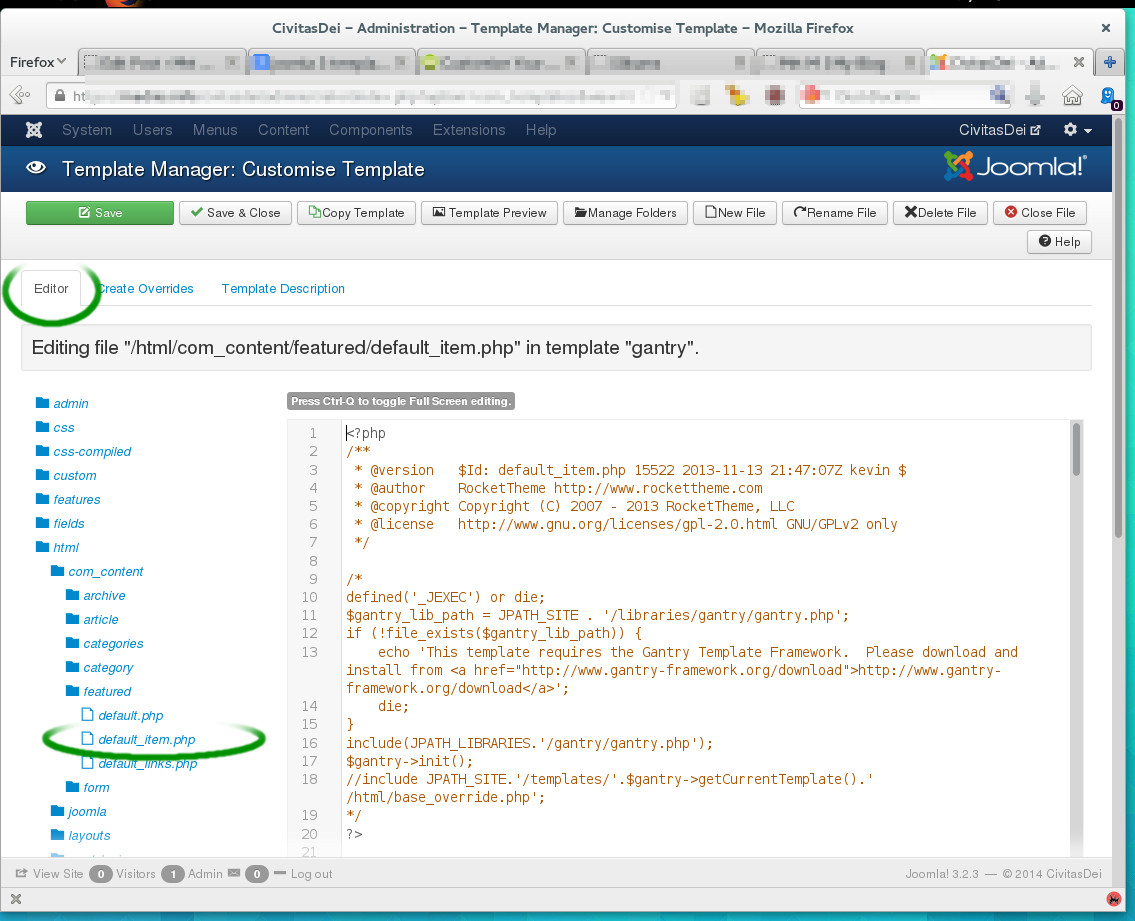Open the form folder
The image size is (1135, 921).
88,787
